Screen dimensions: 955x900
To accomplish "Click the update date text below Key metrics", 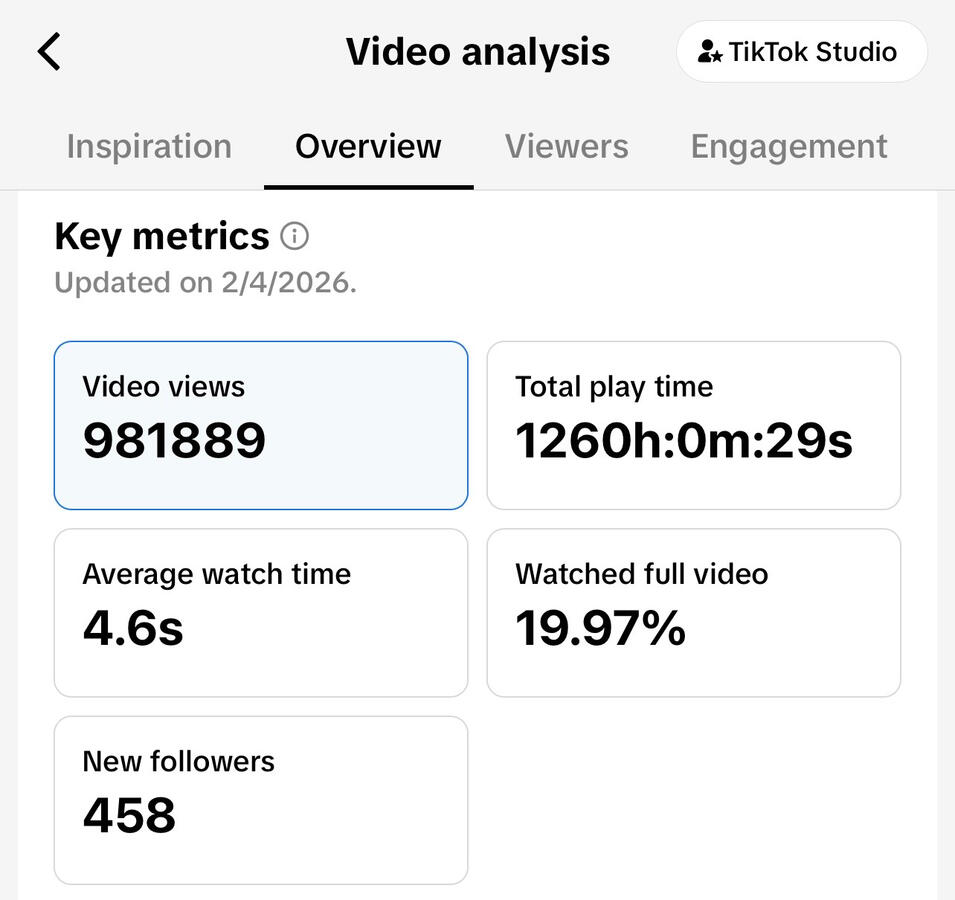I will click(x=205, y=283).
